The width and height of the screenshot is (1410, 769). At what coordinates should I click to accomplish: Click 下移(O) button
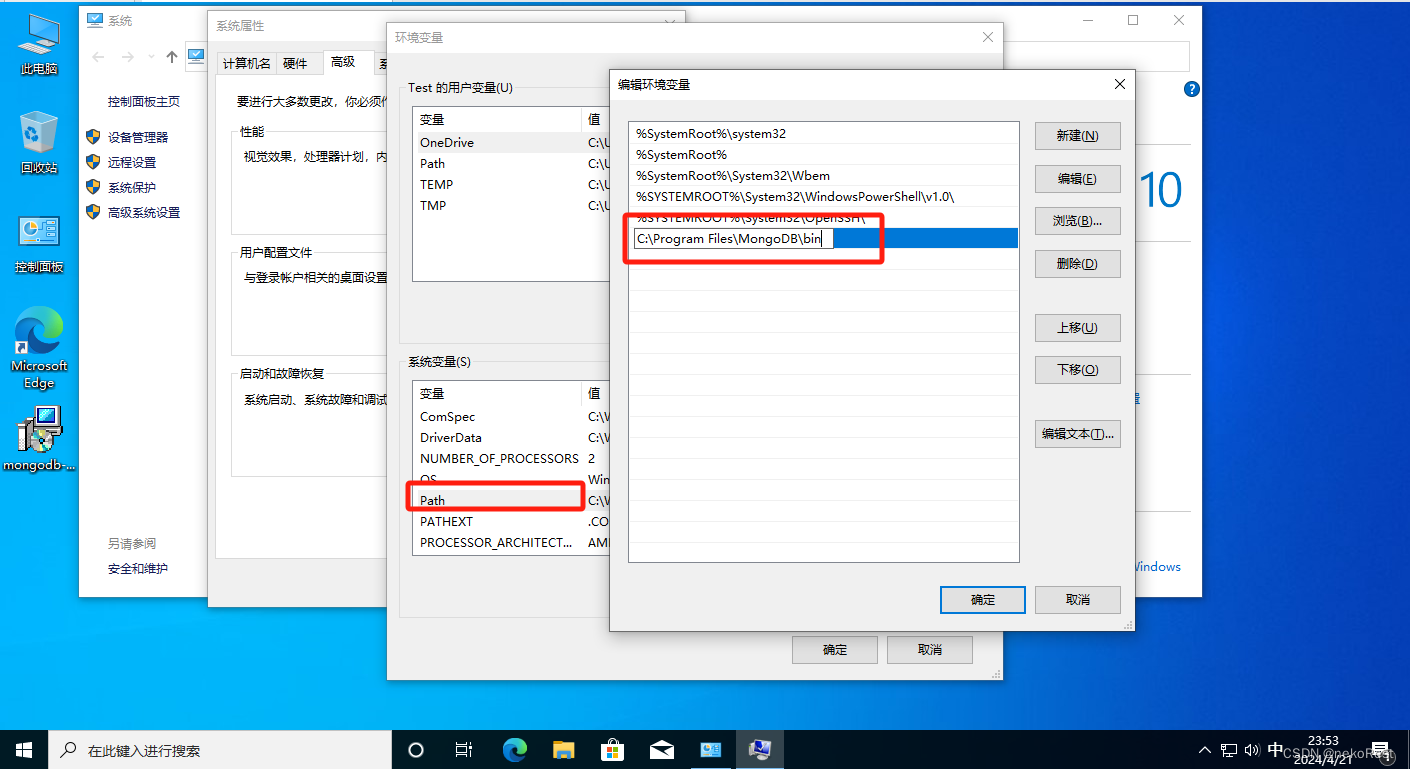click(1077, 369)
